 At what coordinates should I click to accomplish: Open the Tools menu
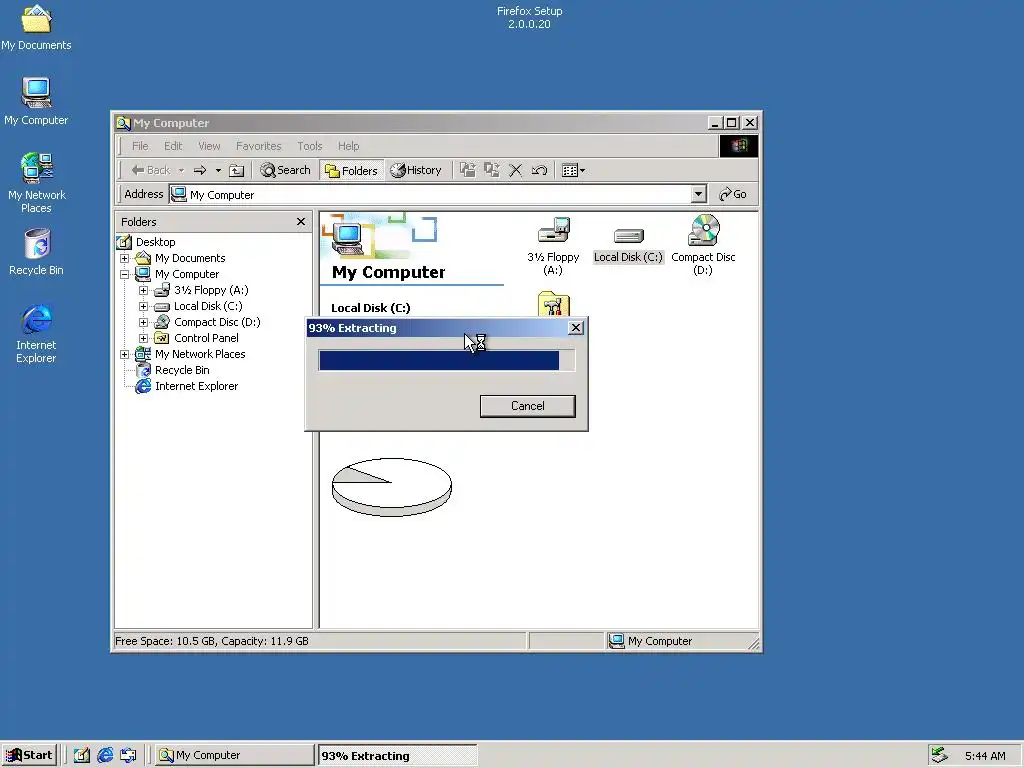(310, 146)
